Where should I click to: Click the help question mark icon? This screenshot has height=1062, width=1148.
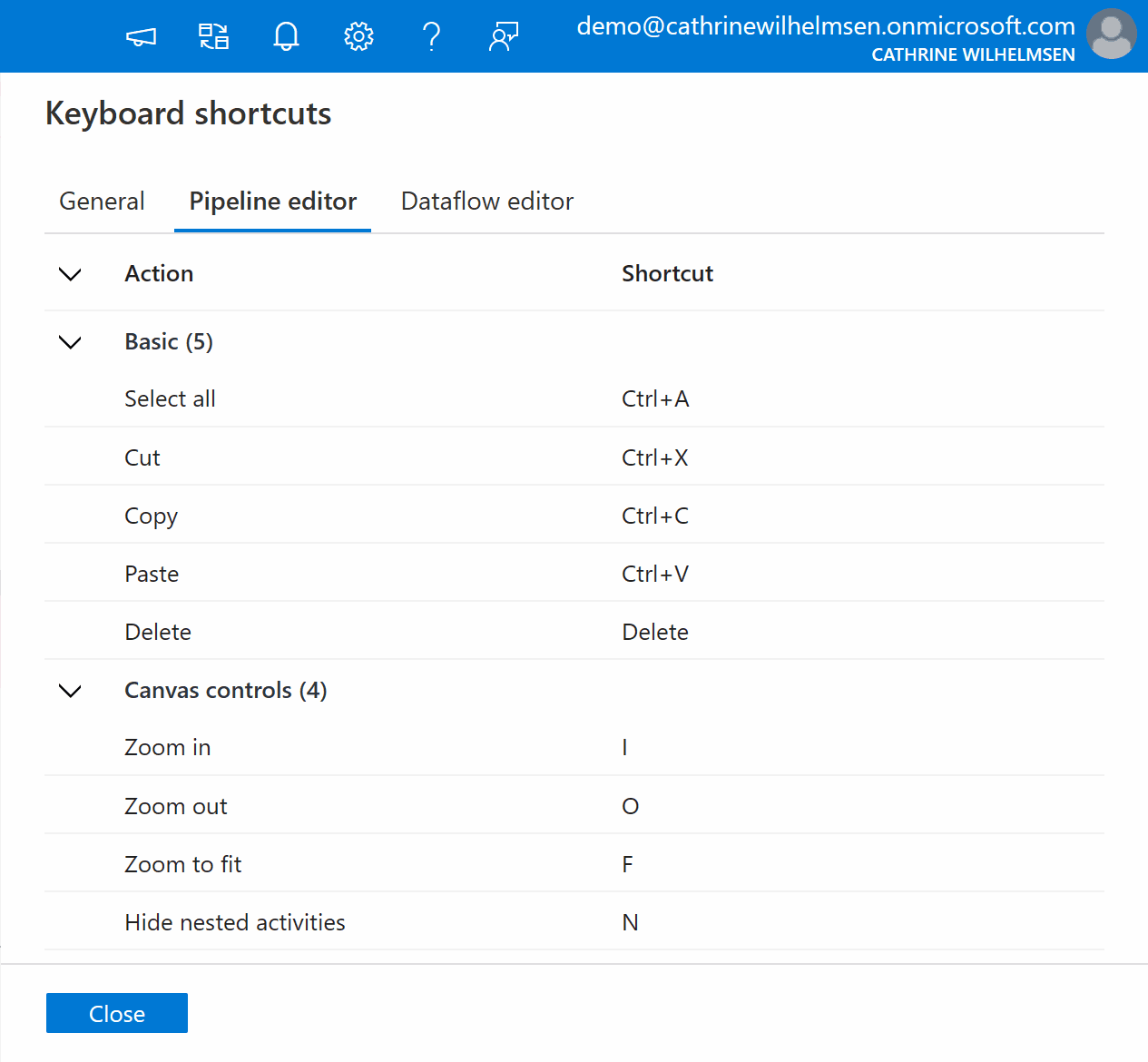pyautogui.click(x=431, y=37)
